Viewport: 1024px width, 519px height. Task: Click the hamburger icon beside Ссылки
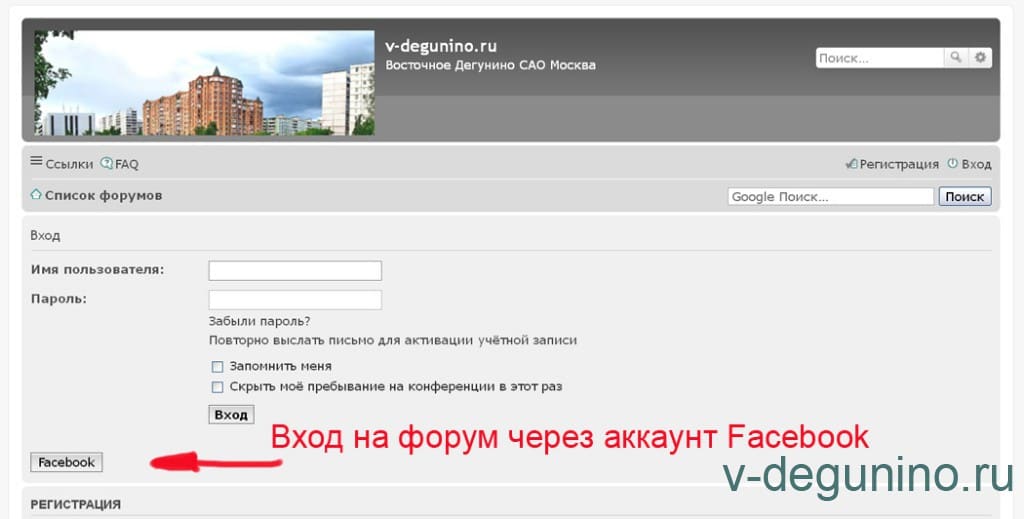[x=36, y=163]
